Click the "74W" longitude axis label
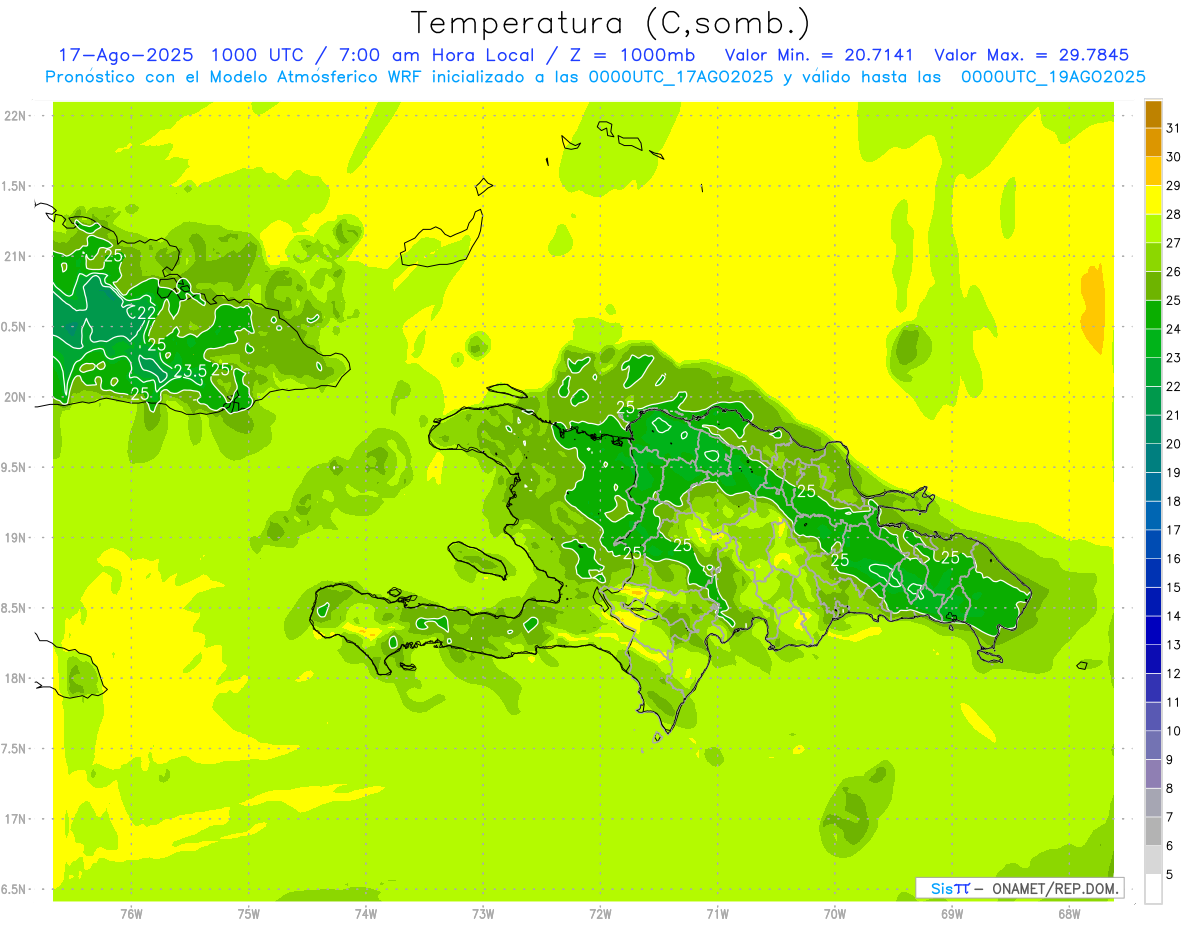Viewport: 1200px width, 927px height. point(366,913)
